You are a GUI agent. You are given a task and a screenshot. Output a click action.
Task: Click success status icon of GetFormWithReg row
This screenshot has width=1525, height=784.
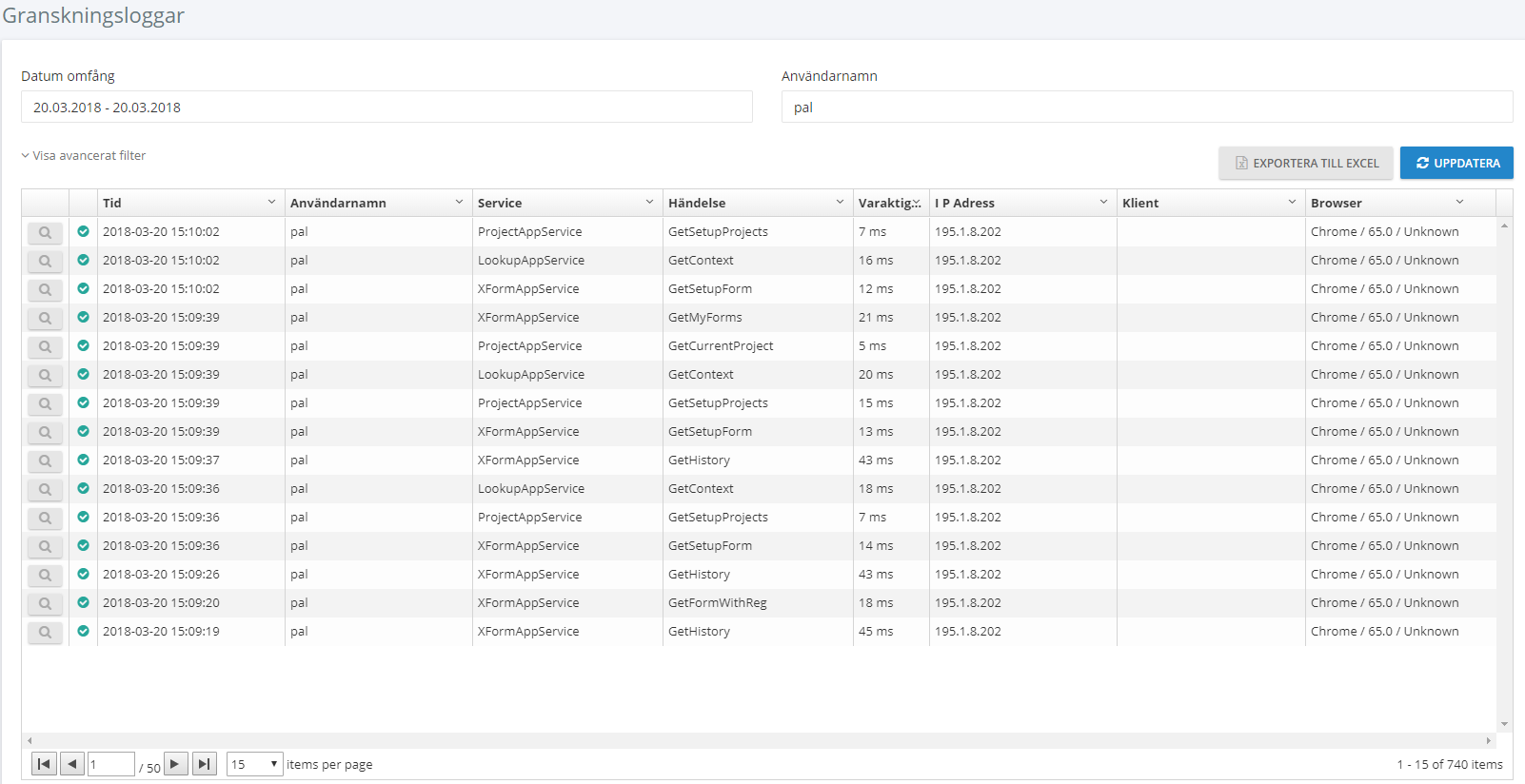coord(83,602)
